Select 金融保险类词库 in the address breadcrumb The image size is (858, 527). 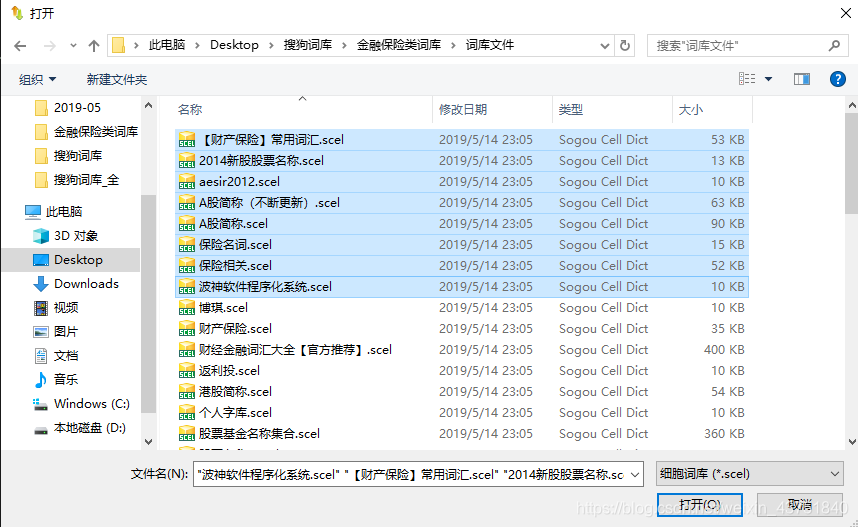pyautogui.click(x=399, y=45)
